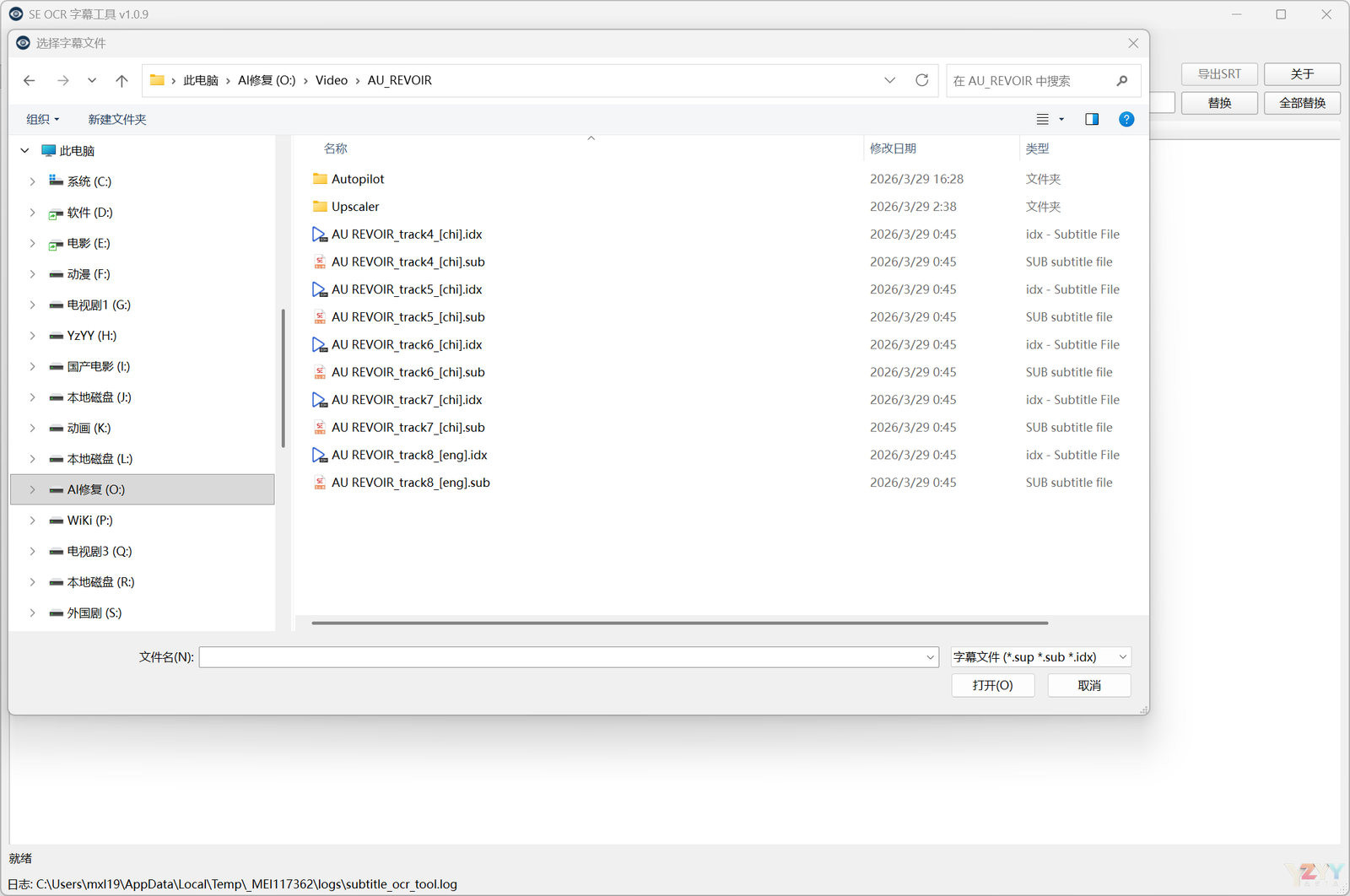Viewport: 1350px width, 896px height.
Task: Collapse the 此电脑 tree node
Action: [x=24, y=150]
